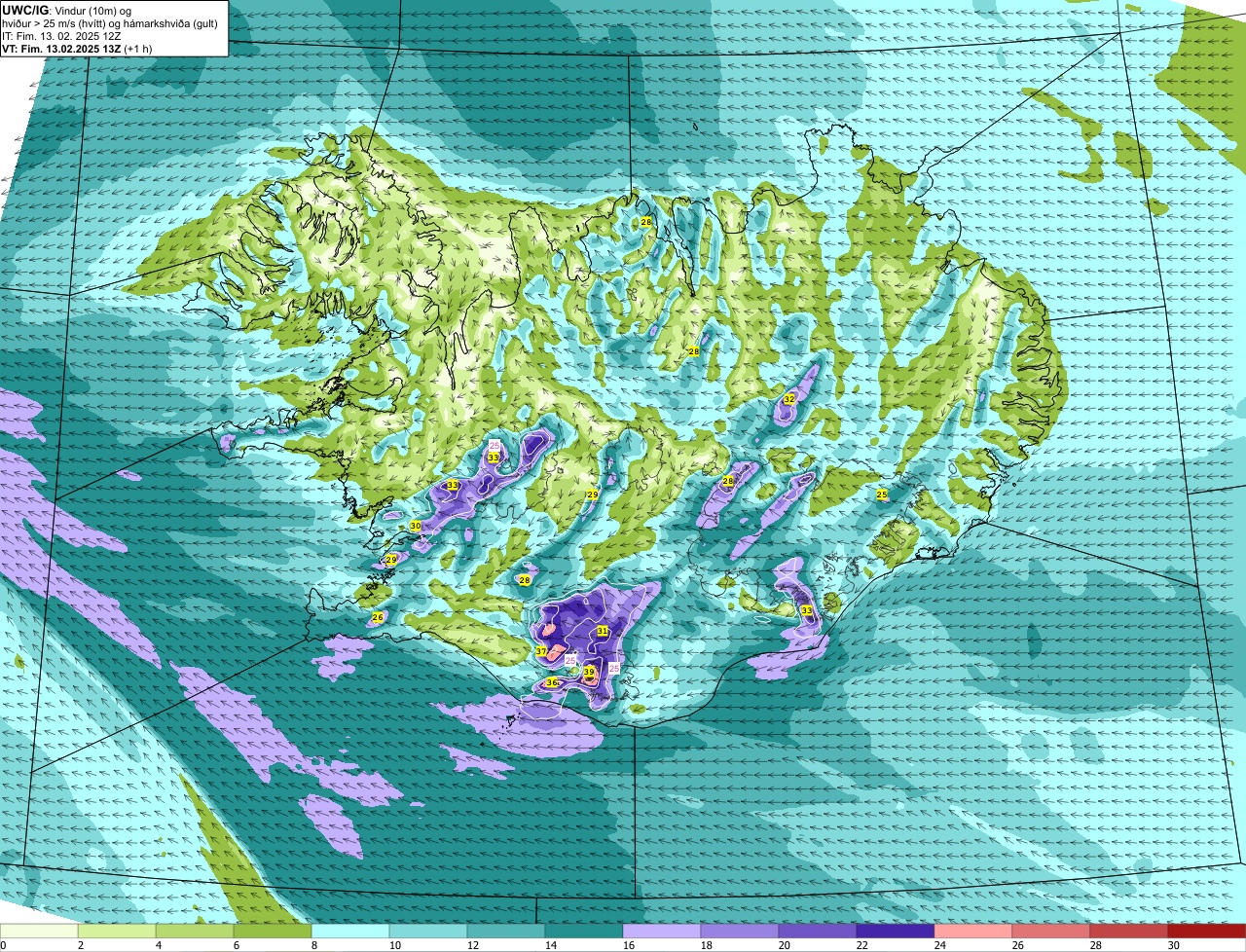Pick the 16–18 m/s light lavender legend swatch
The height and width of the screenshot is (952, 1246).
(x=662, y=932)
